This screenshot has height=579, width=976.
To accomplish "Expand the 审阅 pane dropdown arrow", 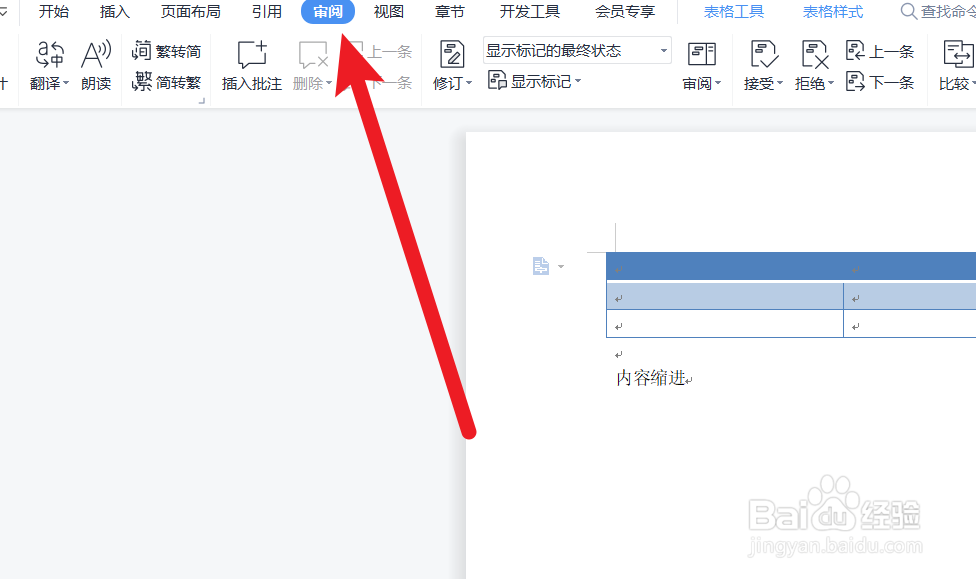I will click(x=718, y=83).
